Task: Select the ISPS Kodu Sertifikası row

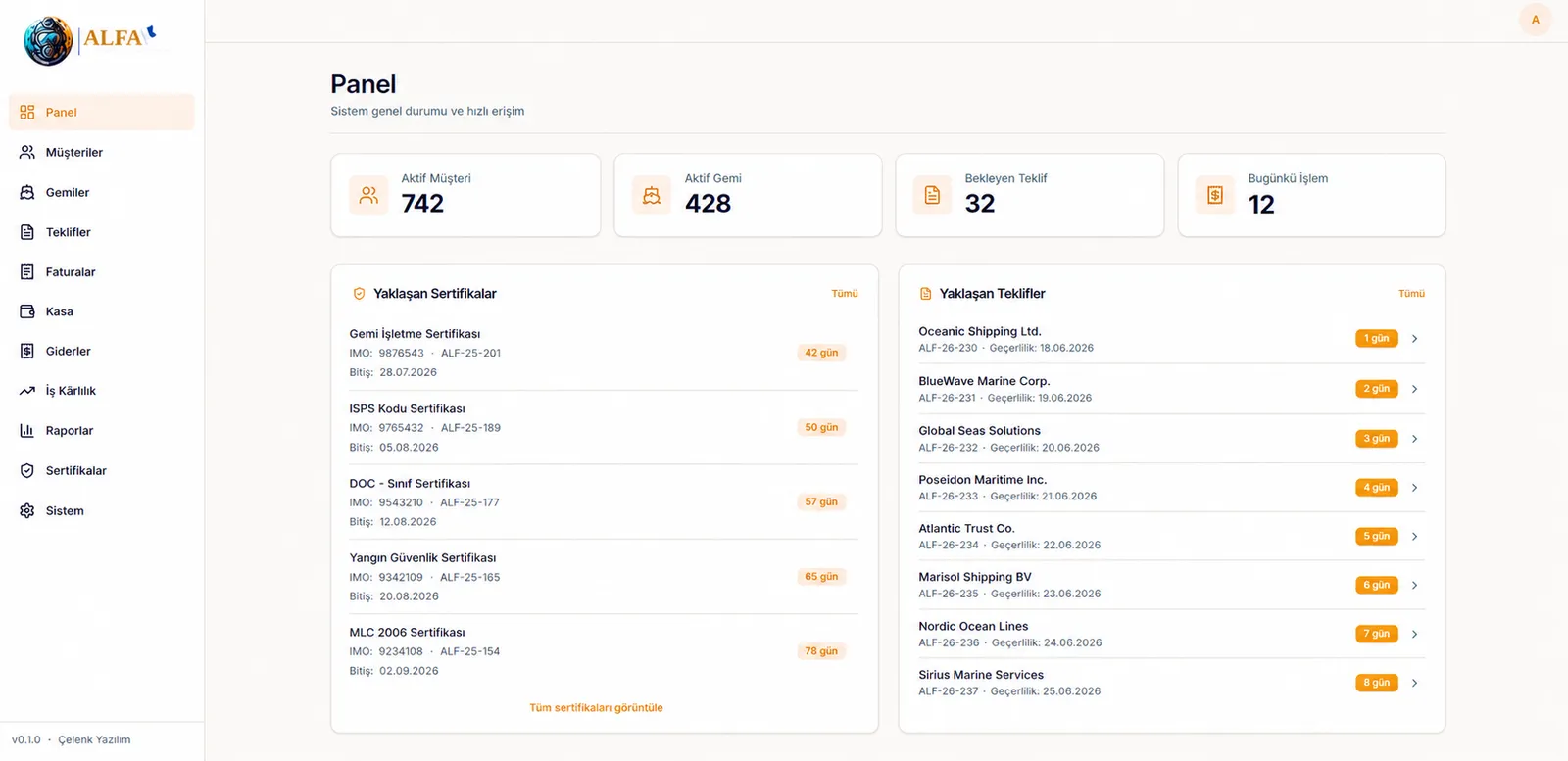Action: point(604,427)
